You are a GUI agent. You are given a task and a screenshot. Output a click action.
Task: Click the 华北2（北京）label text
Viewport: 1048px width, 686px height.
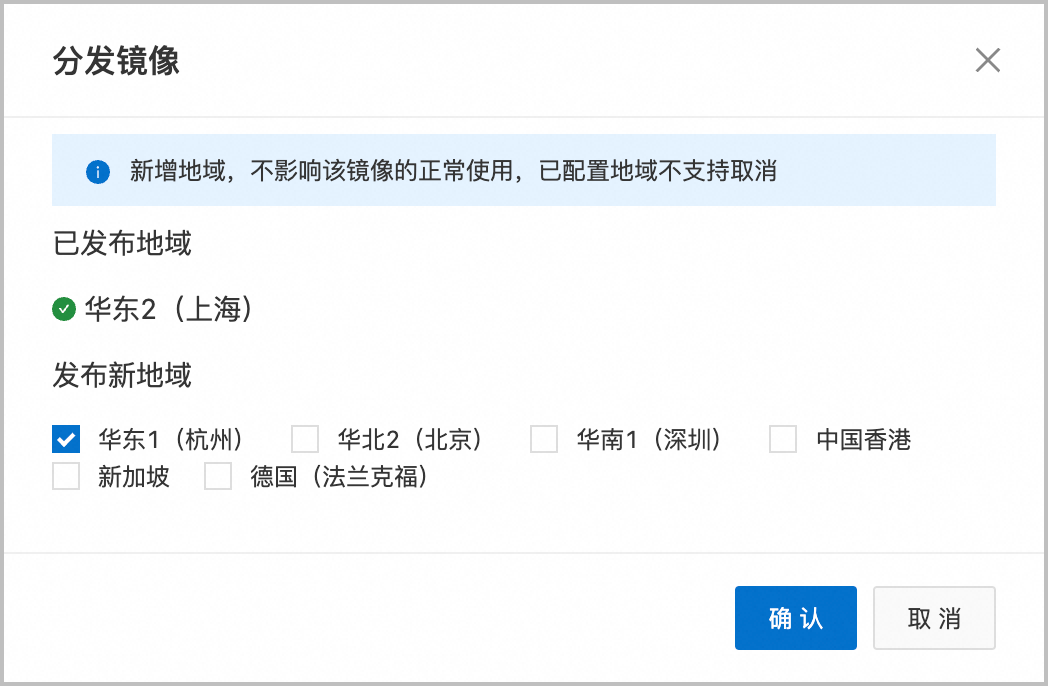(410, 439)
